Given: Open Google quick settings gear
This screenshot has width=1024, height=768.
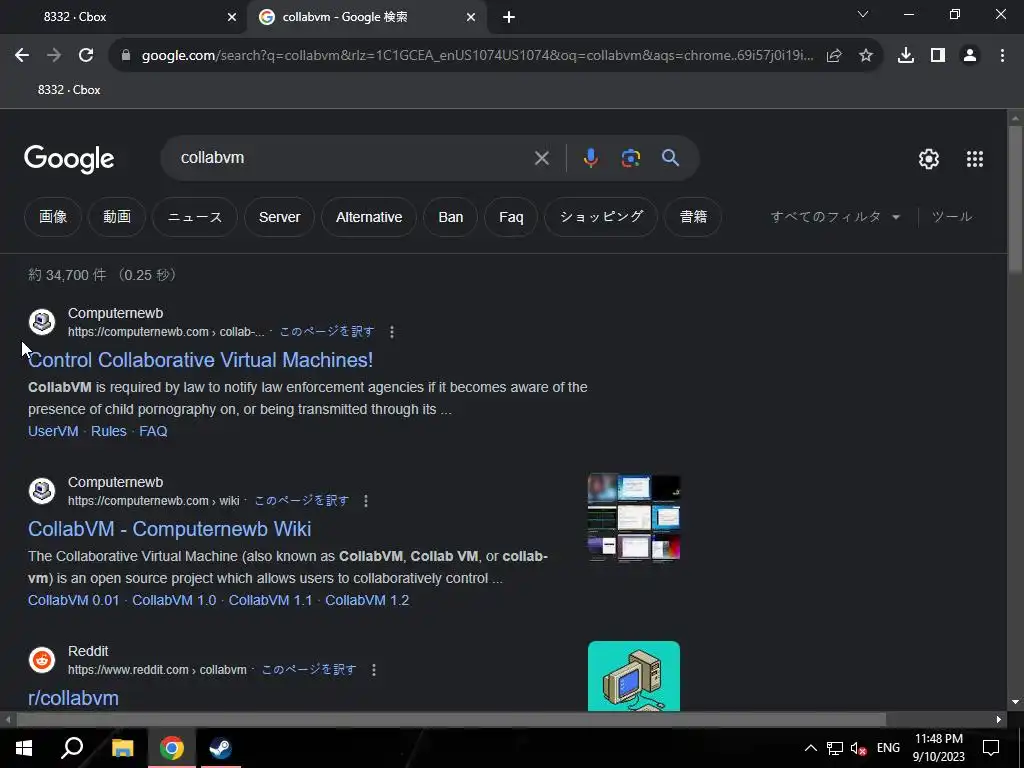Looking at the screenshot, I should [x=929, y=159].
